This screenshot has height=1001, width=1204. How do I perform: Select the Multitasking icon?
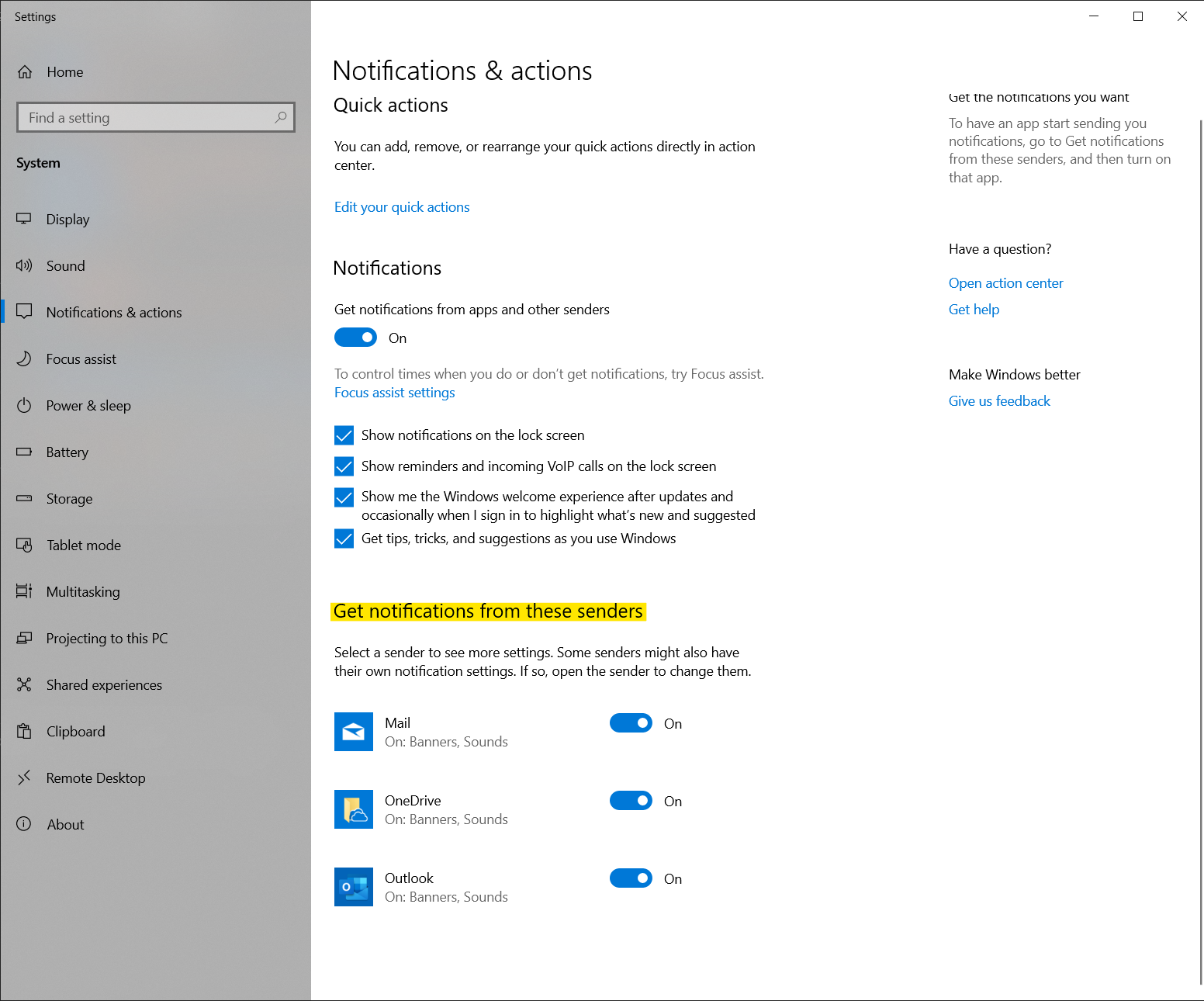(x=24, y=591)
